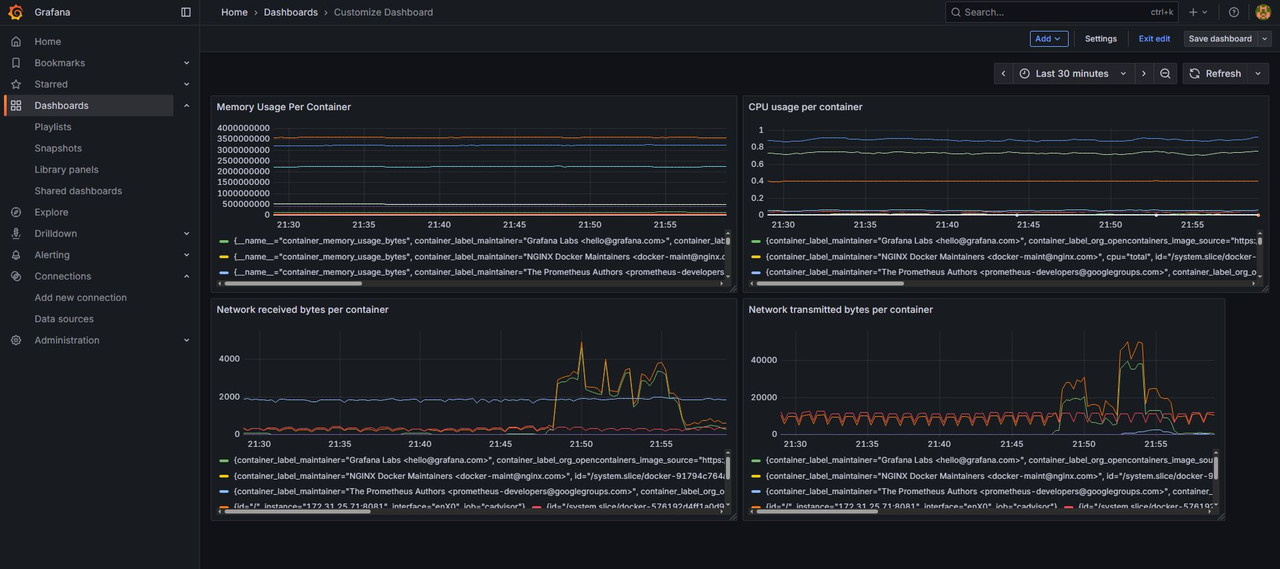
Task: Click the Grafana logo icon
Action: pos(15,12)
